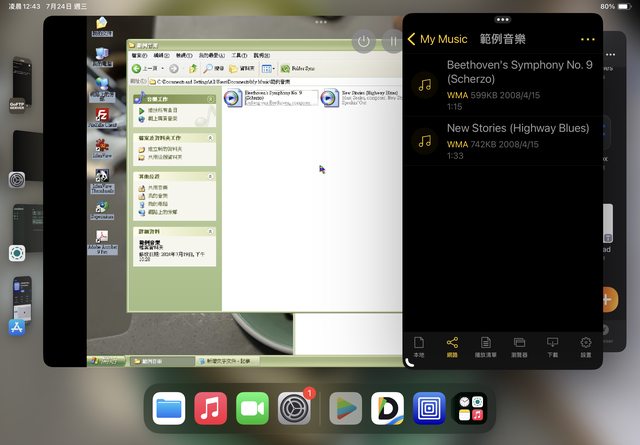Switch to the 網路 network tab
Screen dimensions: 640x445
point(452,346)
